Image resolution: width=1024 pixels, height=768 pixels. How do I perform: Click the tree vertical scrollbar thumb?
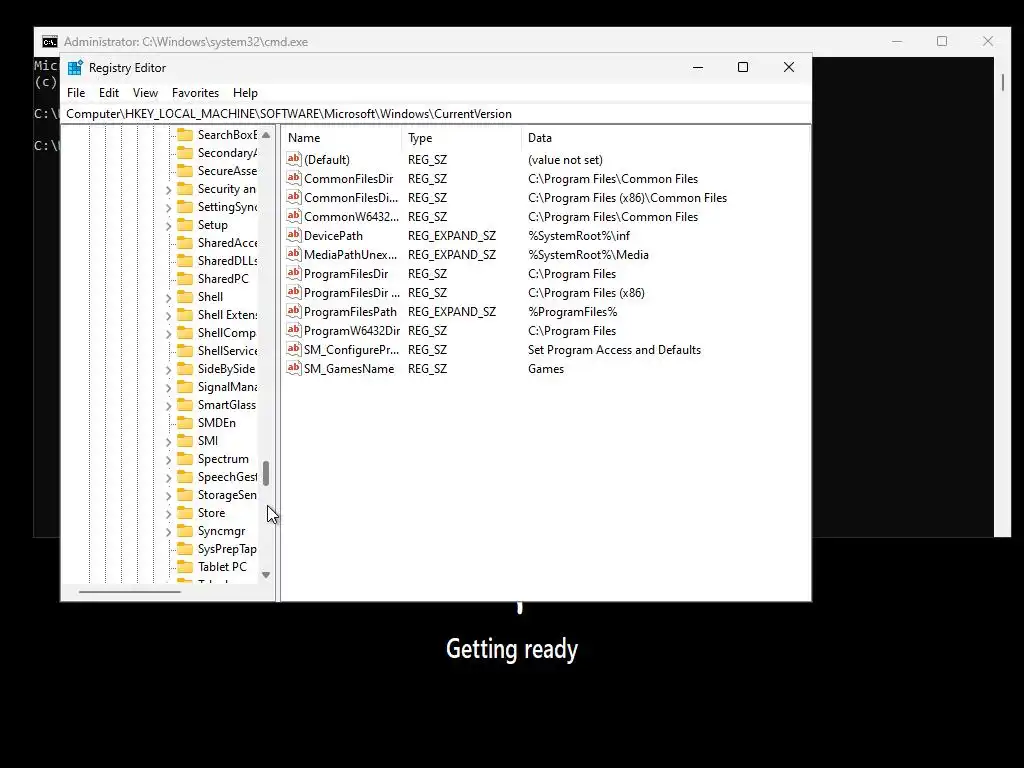[266, 473]
